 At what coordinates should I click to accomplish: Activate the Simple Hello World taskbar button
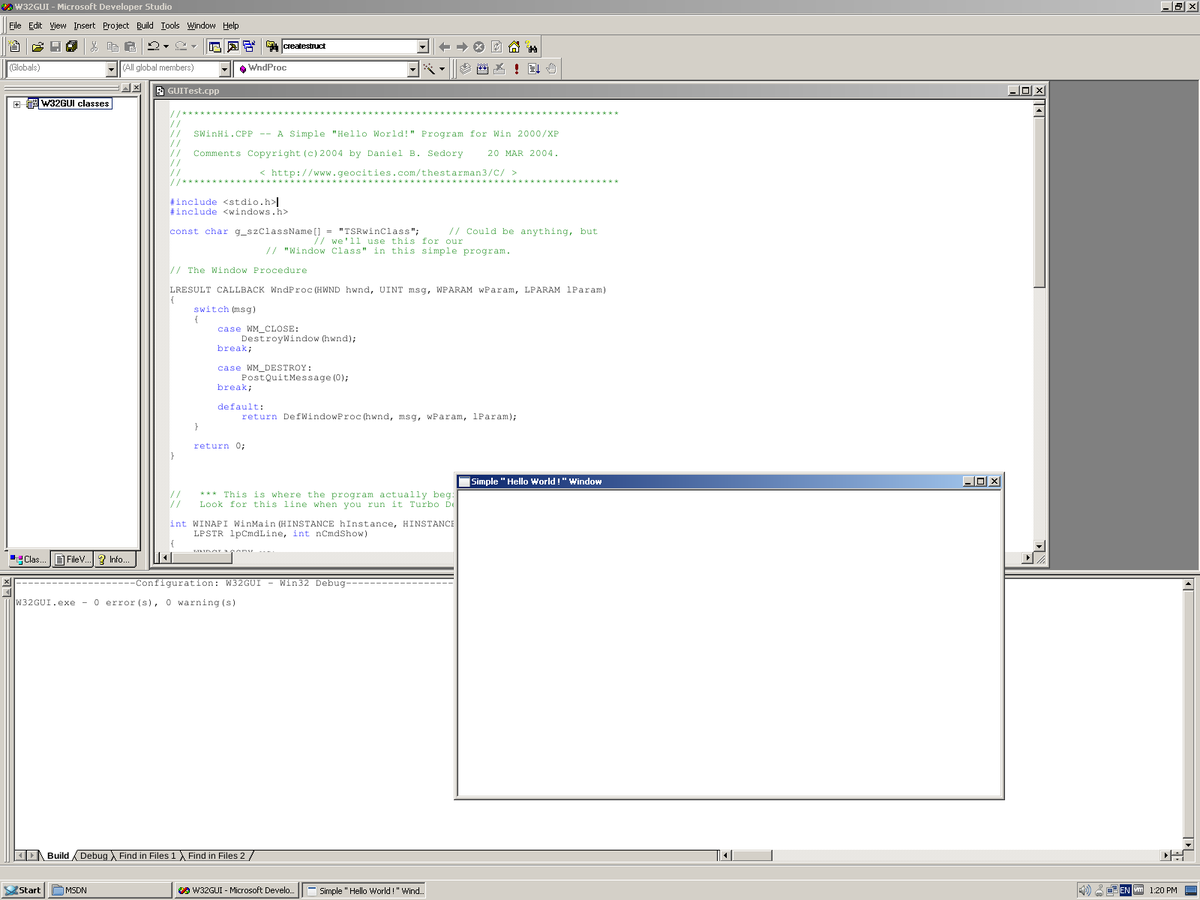click(363, 889)
